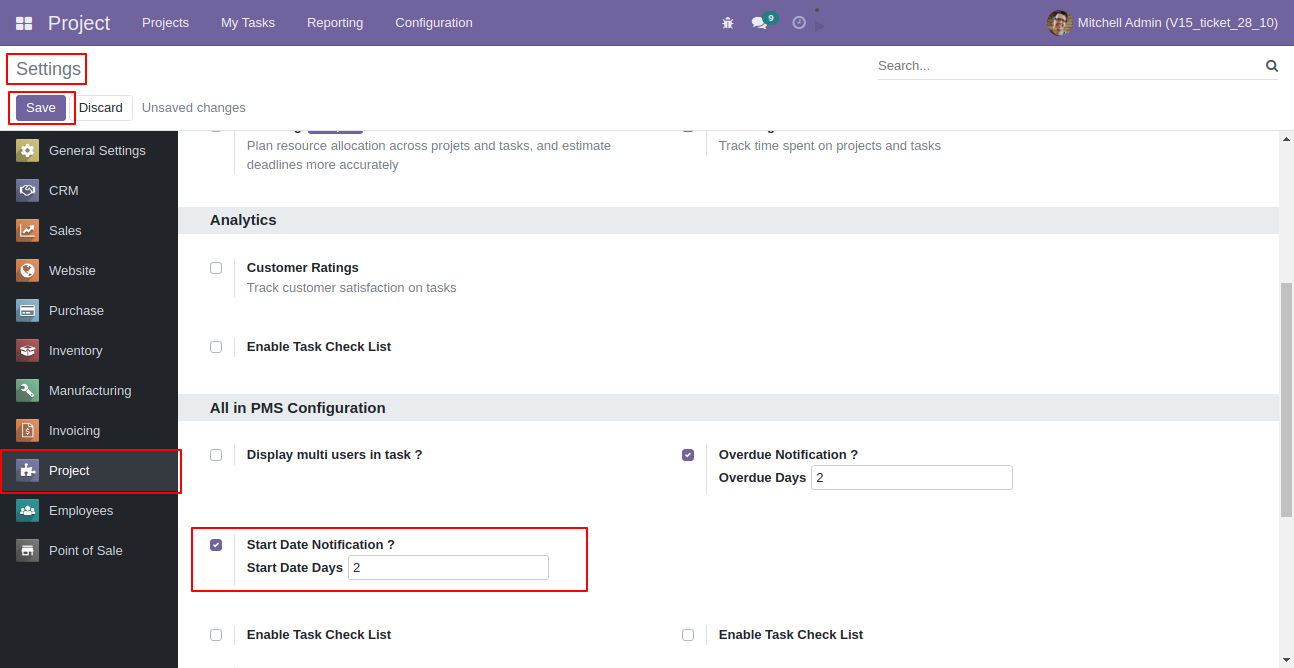1294x668 pixels.
Task: Click the scrollbar down arrow
Action: point(1286,660)
